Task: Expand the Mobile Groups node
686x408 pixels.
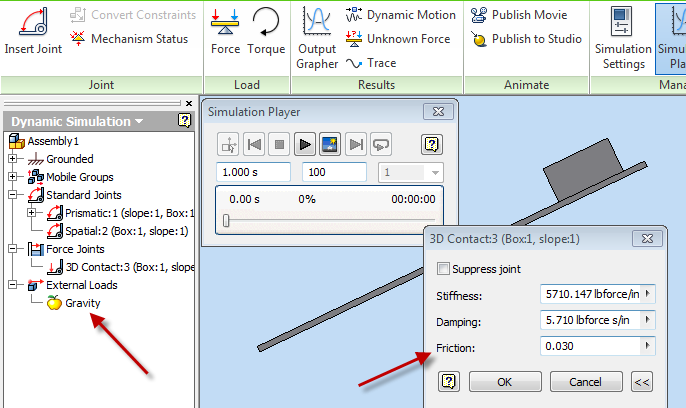Action: (12, 177)
